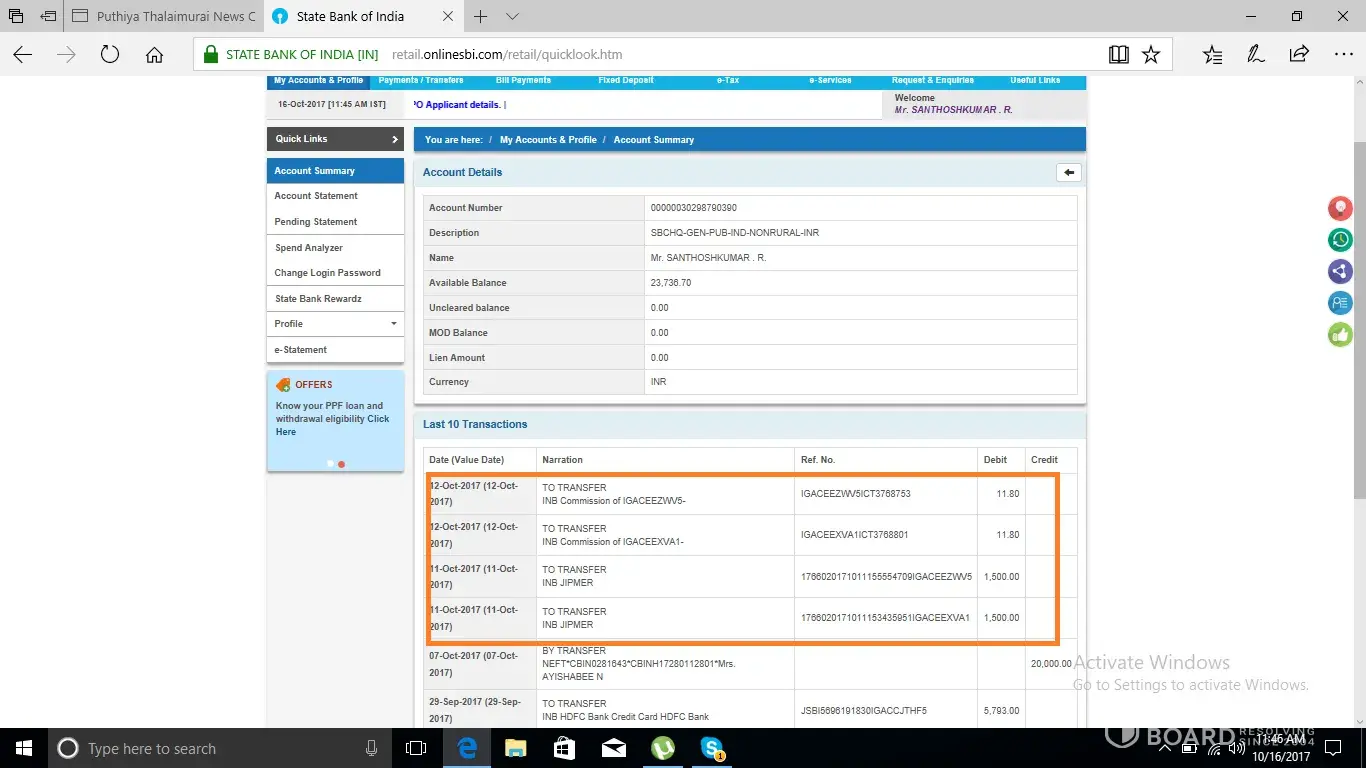This screenshot has height=768, width=1366.
Task: Open the Payments / Transfers menu
Action: click(421, 81)
